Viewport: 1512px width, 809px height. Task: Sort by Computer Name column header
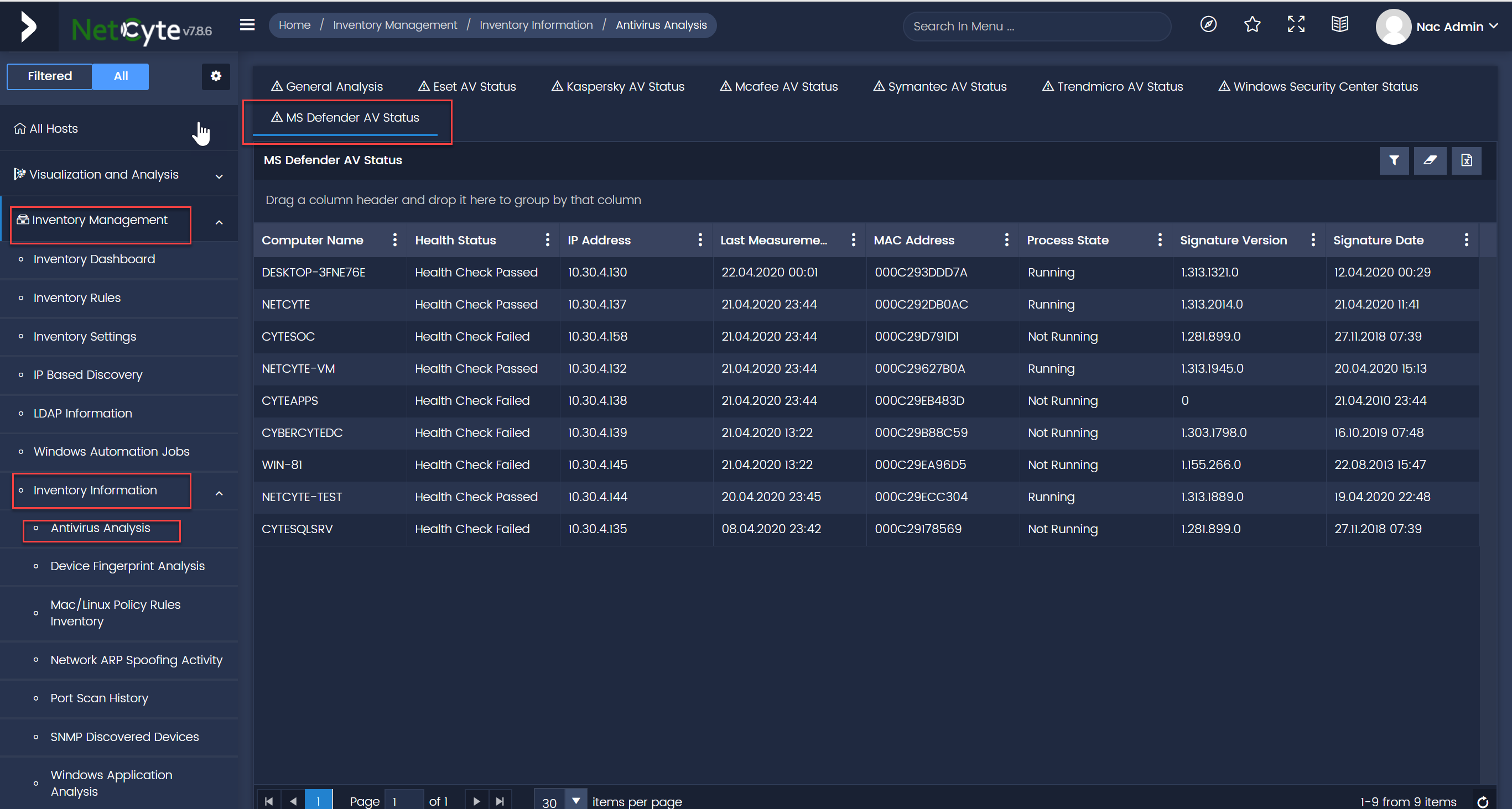click(x=312, y=240)
